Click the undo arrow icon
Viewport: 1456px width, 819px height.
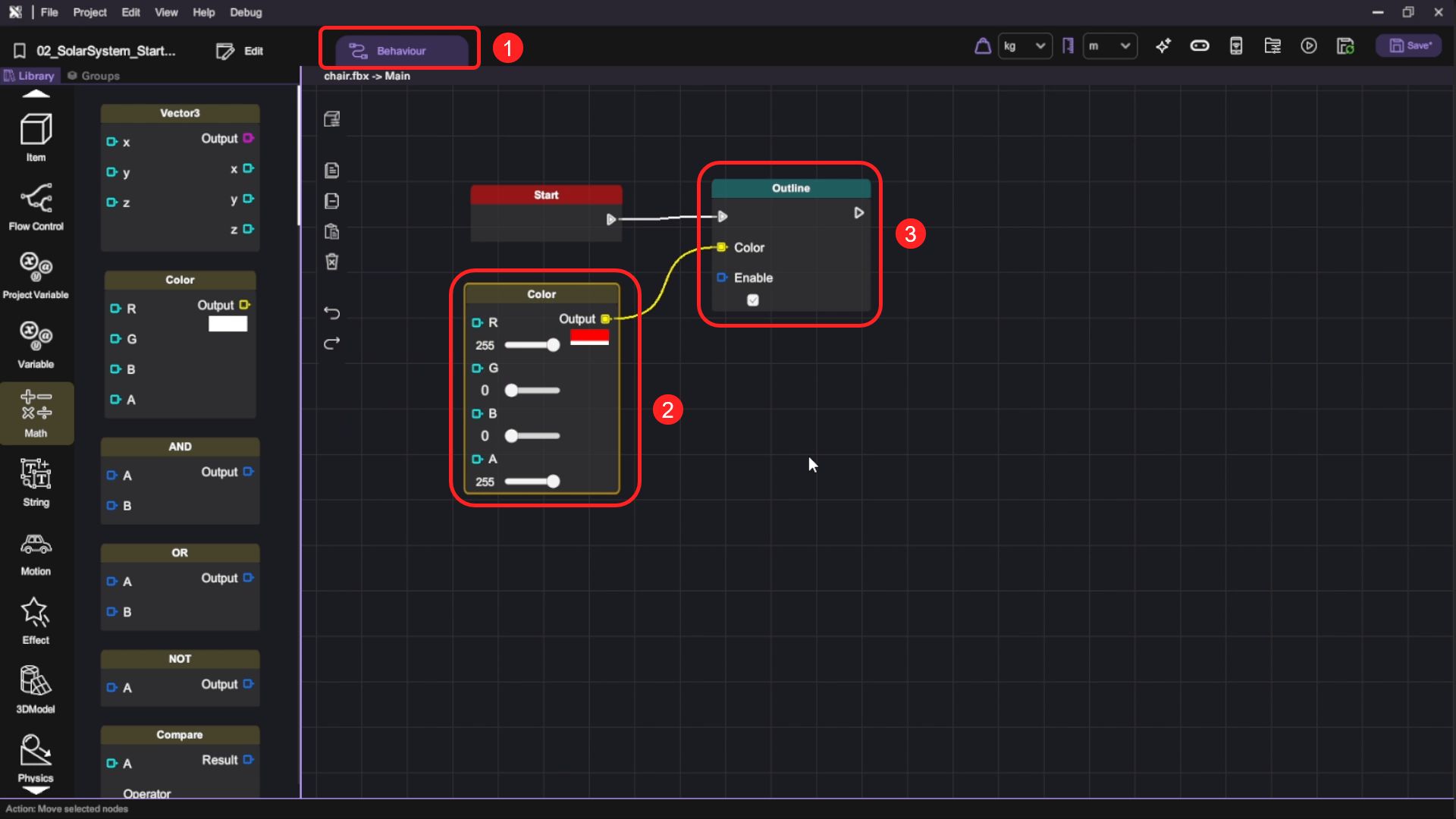[331, 312]
